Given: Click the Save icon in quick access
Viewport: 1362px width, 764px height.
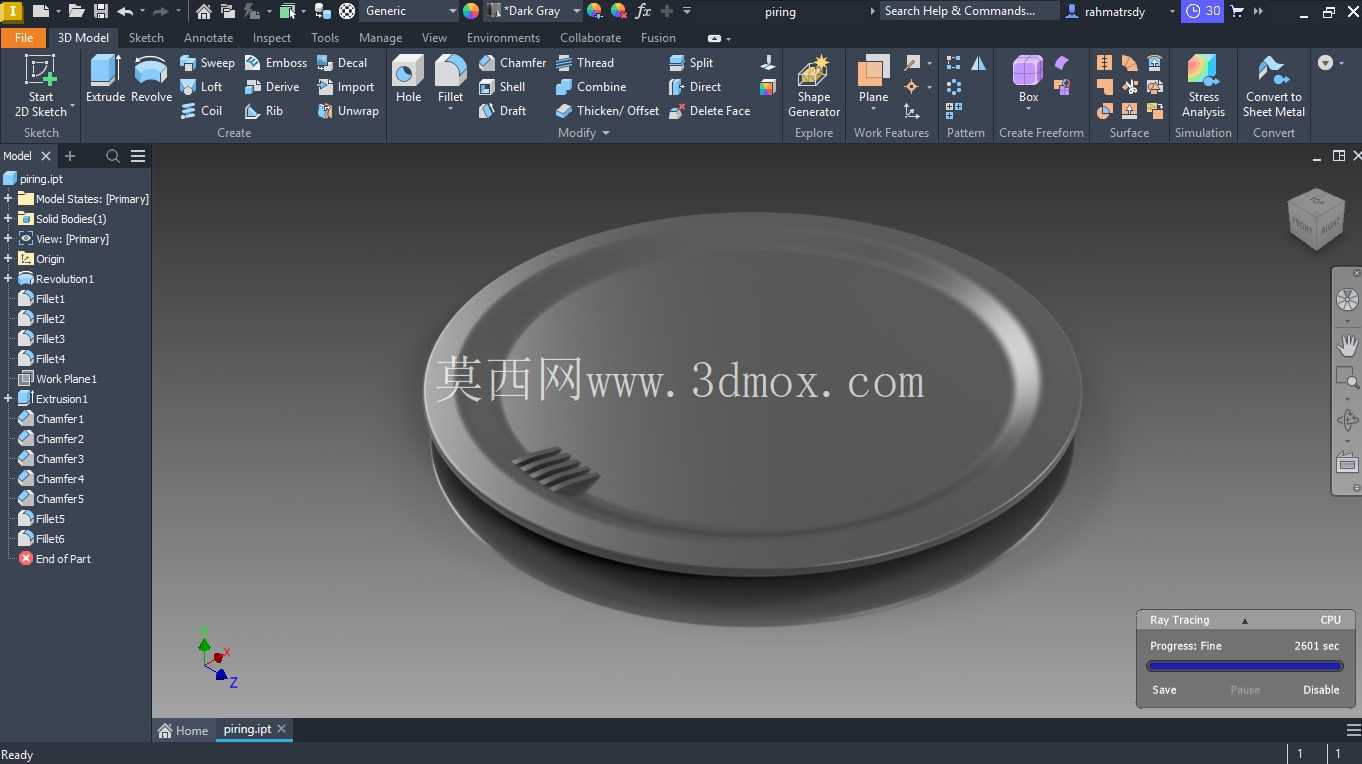Looking at the screenshot, I should (x=100, y=11).
